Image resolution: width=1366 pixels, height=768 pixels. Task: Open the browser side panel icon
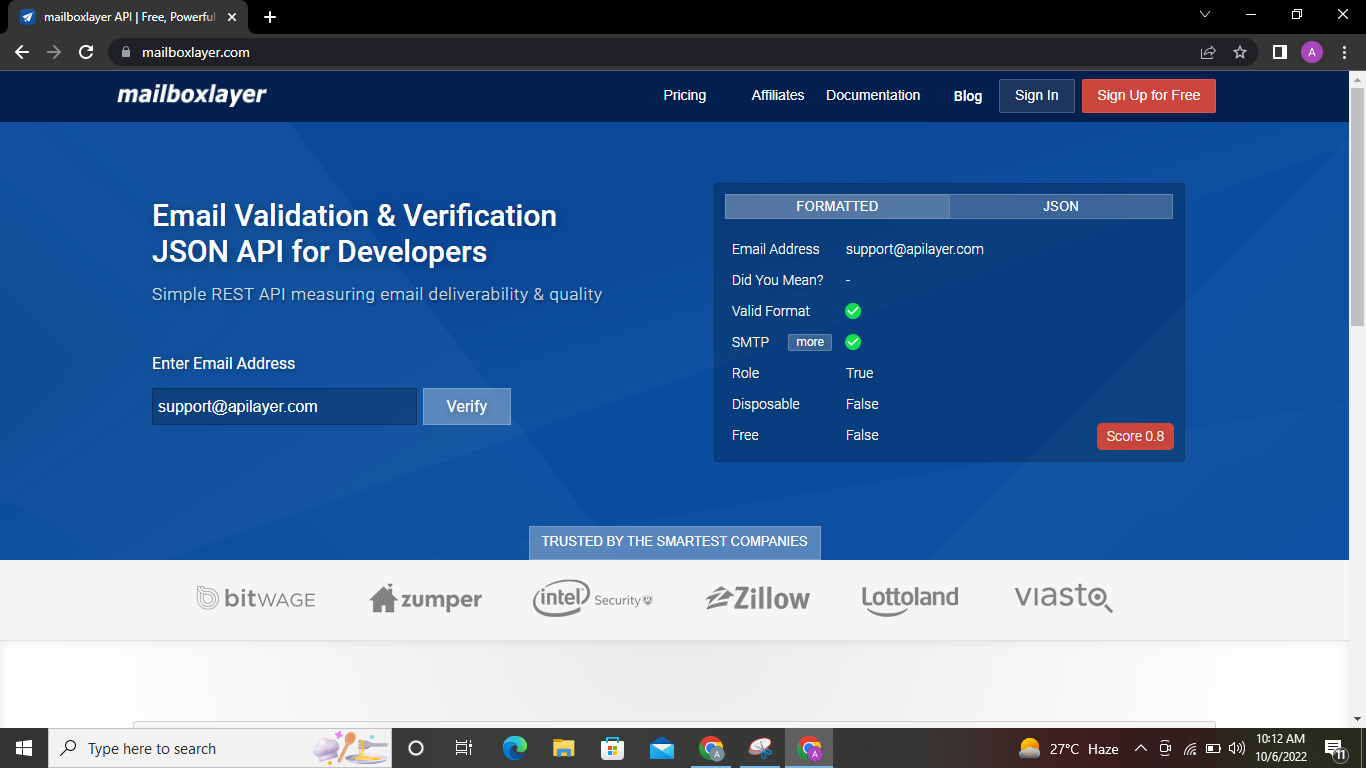1279,52
